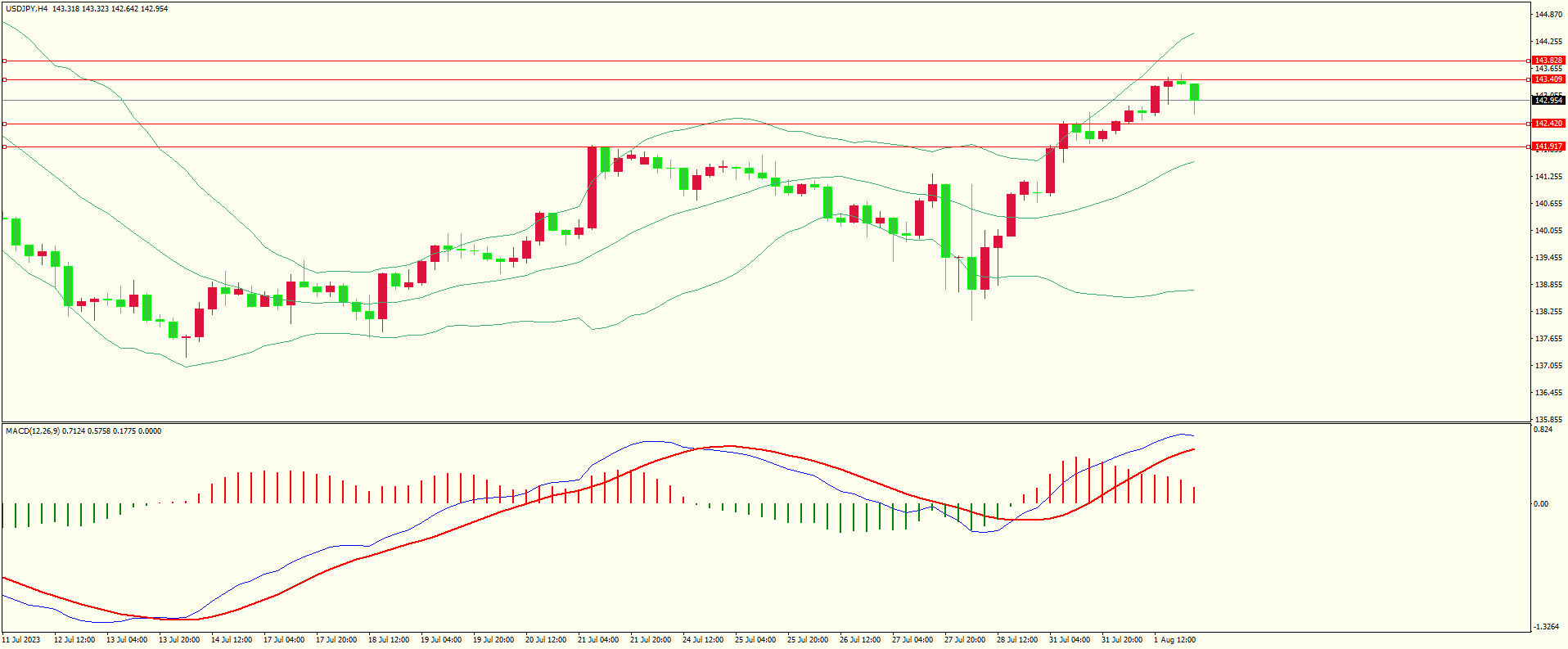Viewport: 1568px width, 649px height.
Task: Select right handle of 142.420 line
Action: pyautogui.click(x=1530, y=124)
